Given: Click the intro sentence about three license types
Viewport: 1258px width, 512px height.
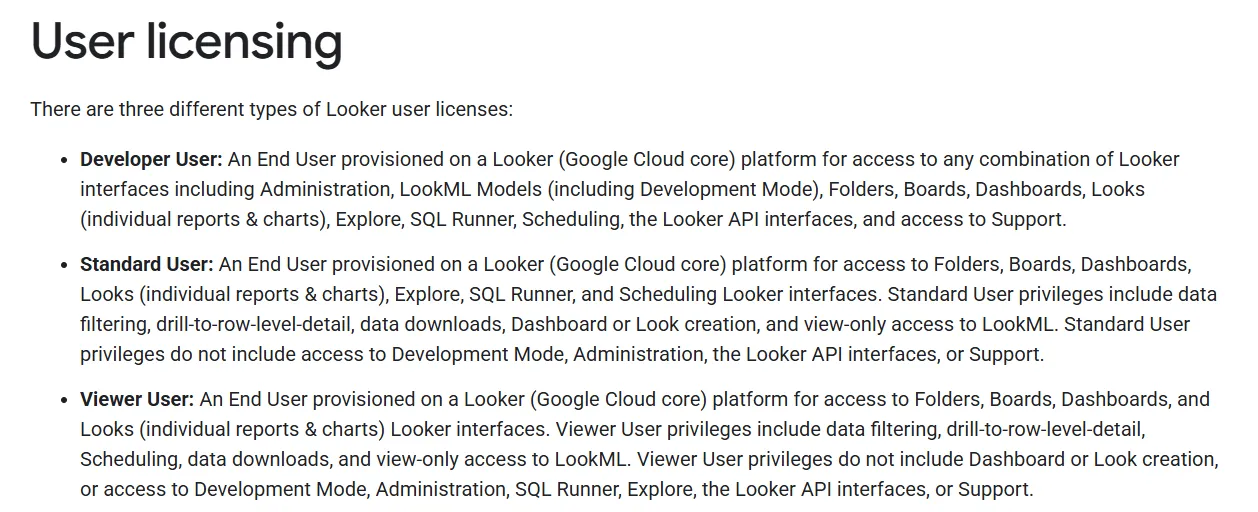Looking at the screenshot, I should tap(271, 108).
